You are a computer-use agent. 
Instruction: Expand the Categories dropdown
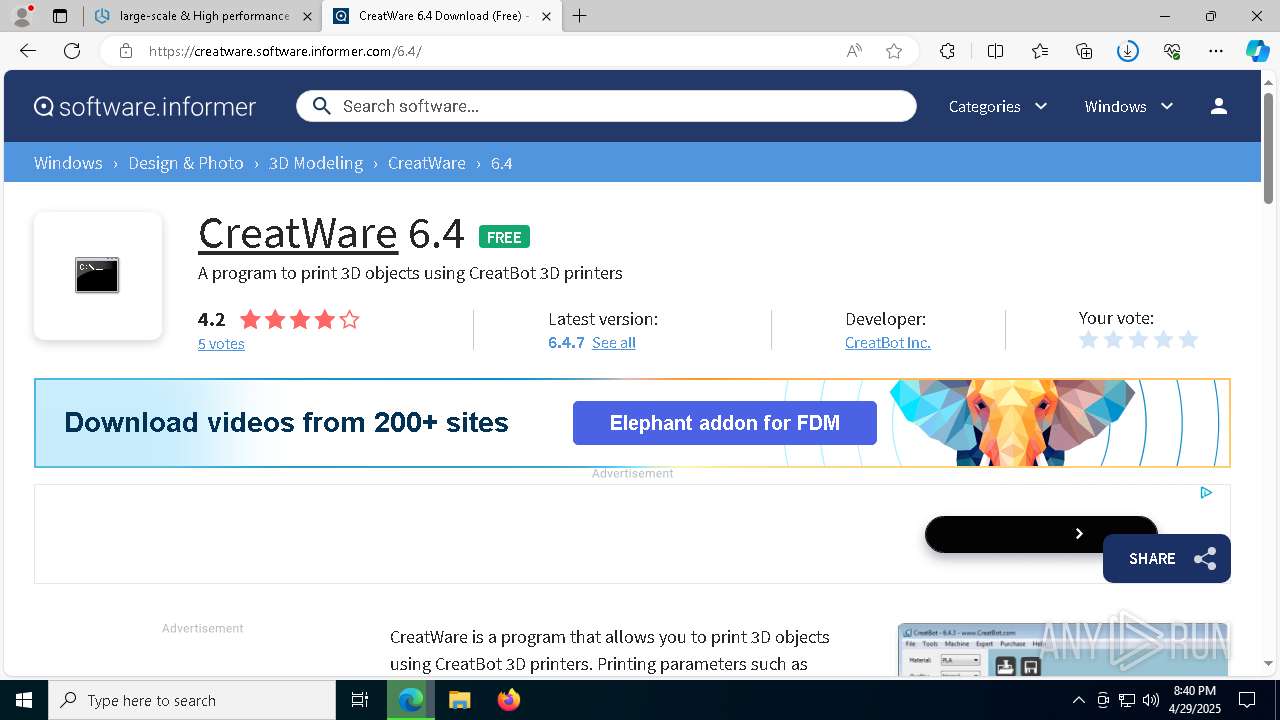pos(998,106)
